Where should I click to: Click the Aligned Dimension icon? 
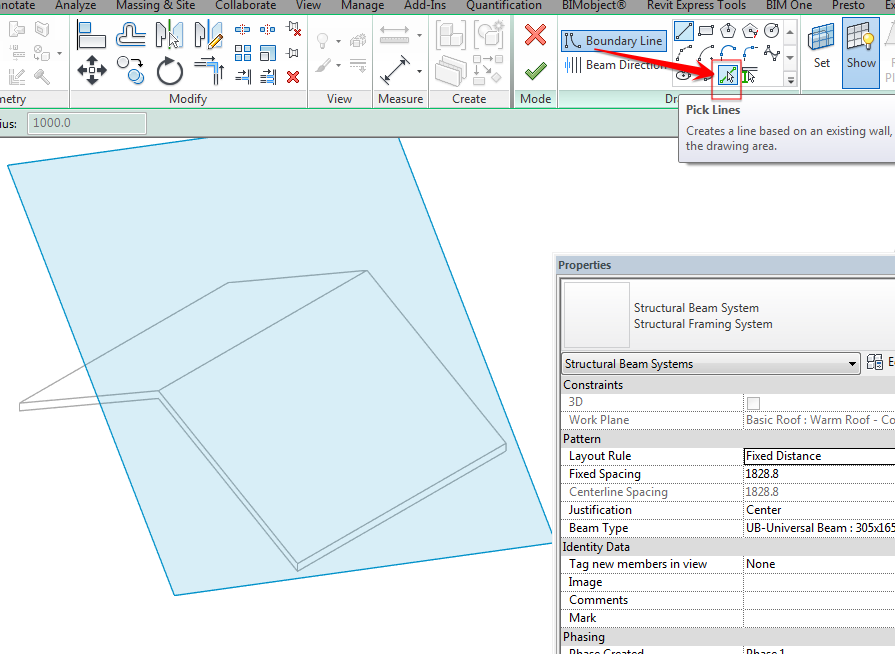click(x=394, y=71)
